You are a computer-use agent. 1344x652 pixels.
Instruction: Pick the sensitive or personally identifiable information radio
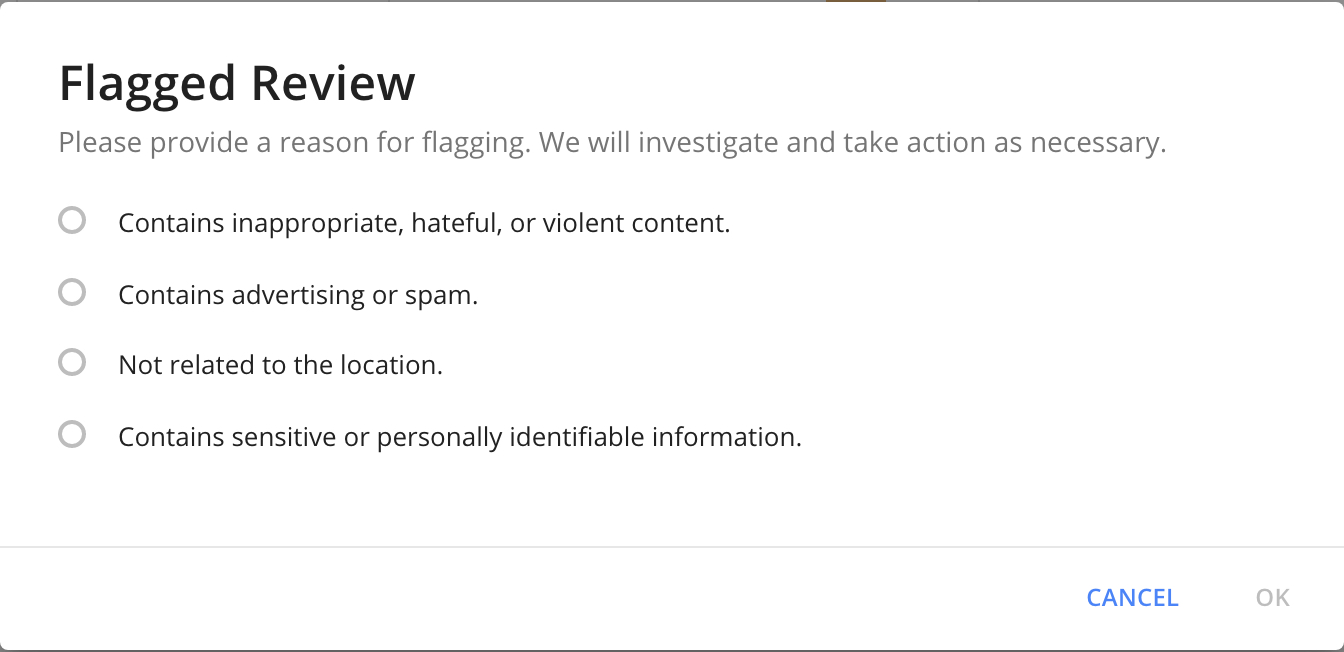[72, 435]
